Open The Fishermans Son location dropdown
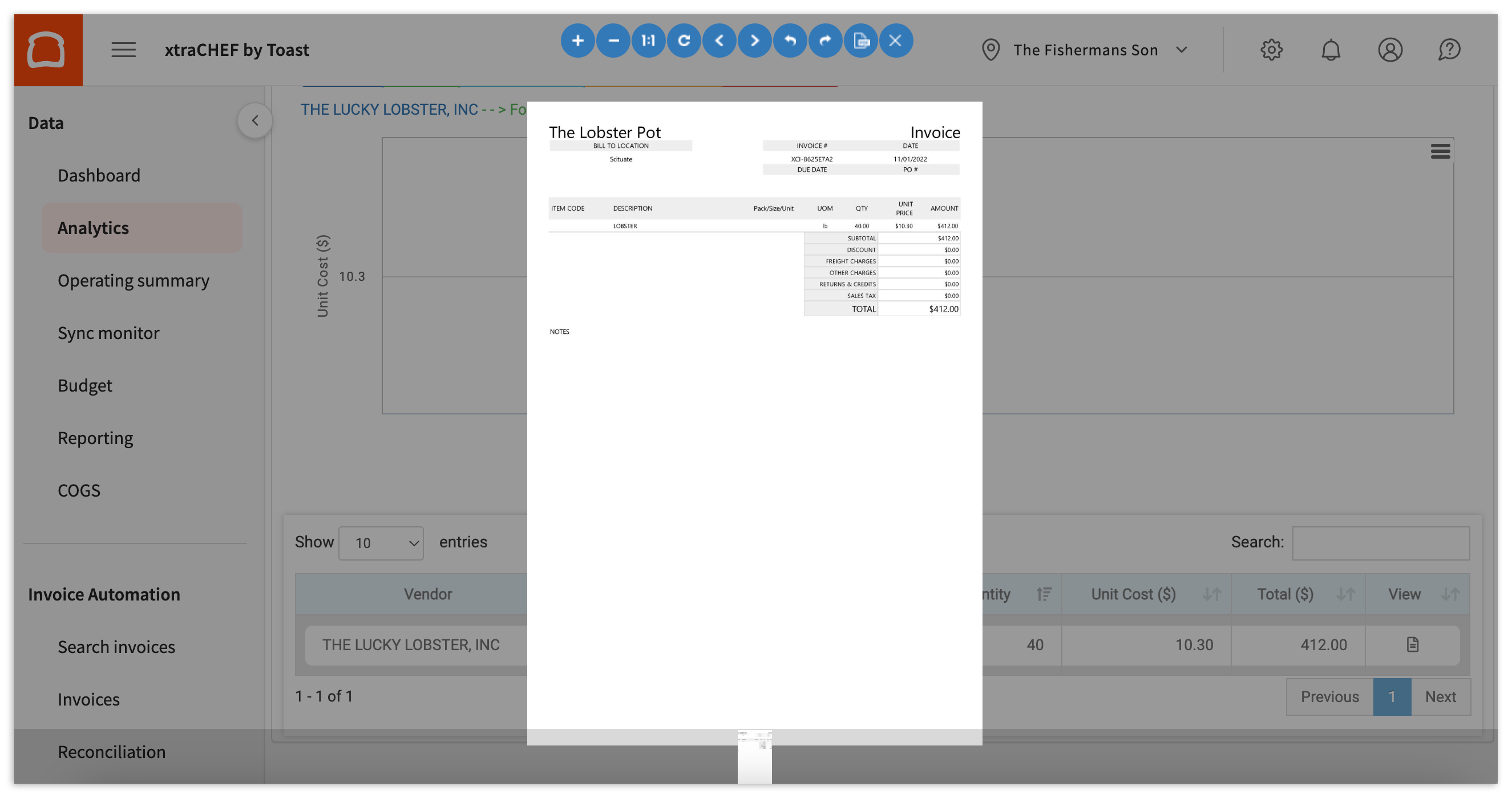 (x=1086, y=50)
